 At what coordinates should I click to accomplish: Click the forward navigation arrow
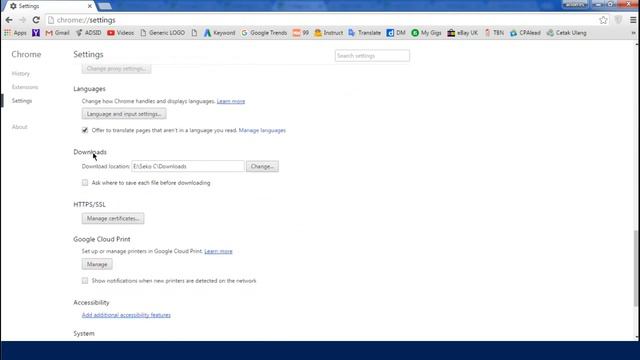point(22,20)
